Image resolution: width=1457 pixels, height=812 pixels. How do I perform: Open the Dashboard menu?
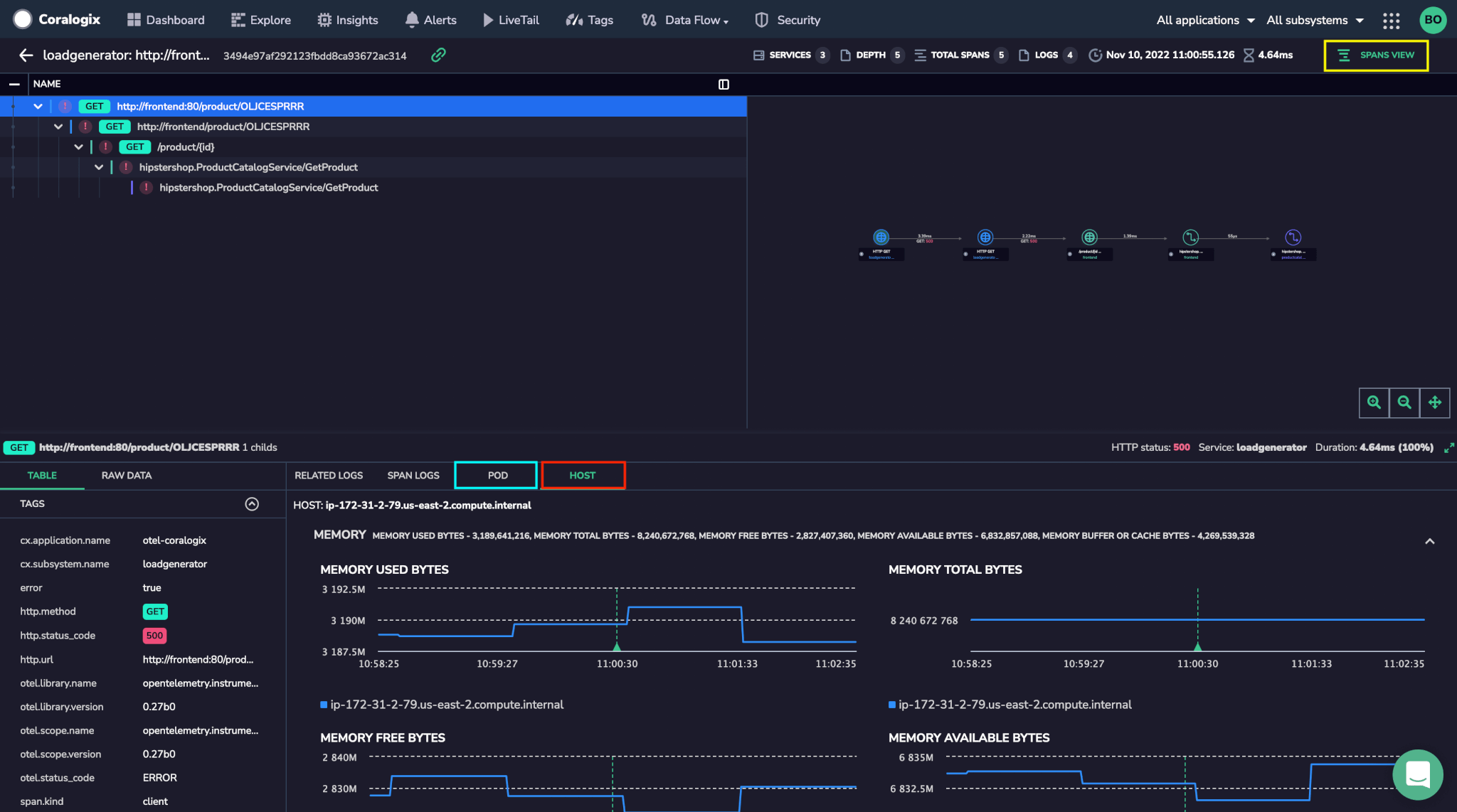pos(166,20)
